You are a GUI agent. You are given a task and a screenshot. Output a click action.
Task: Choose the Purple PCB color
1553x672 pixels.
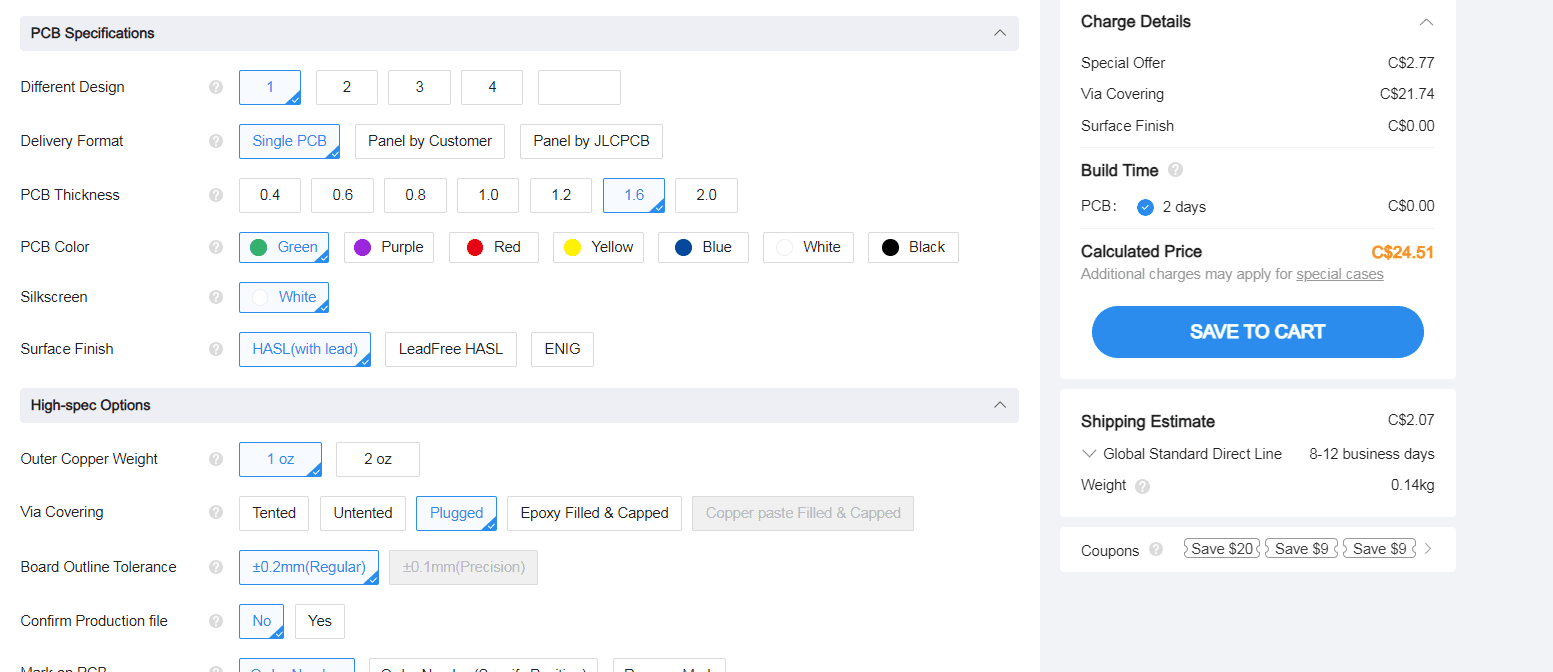point(389,247)
